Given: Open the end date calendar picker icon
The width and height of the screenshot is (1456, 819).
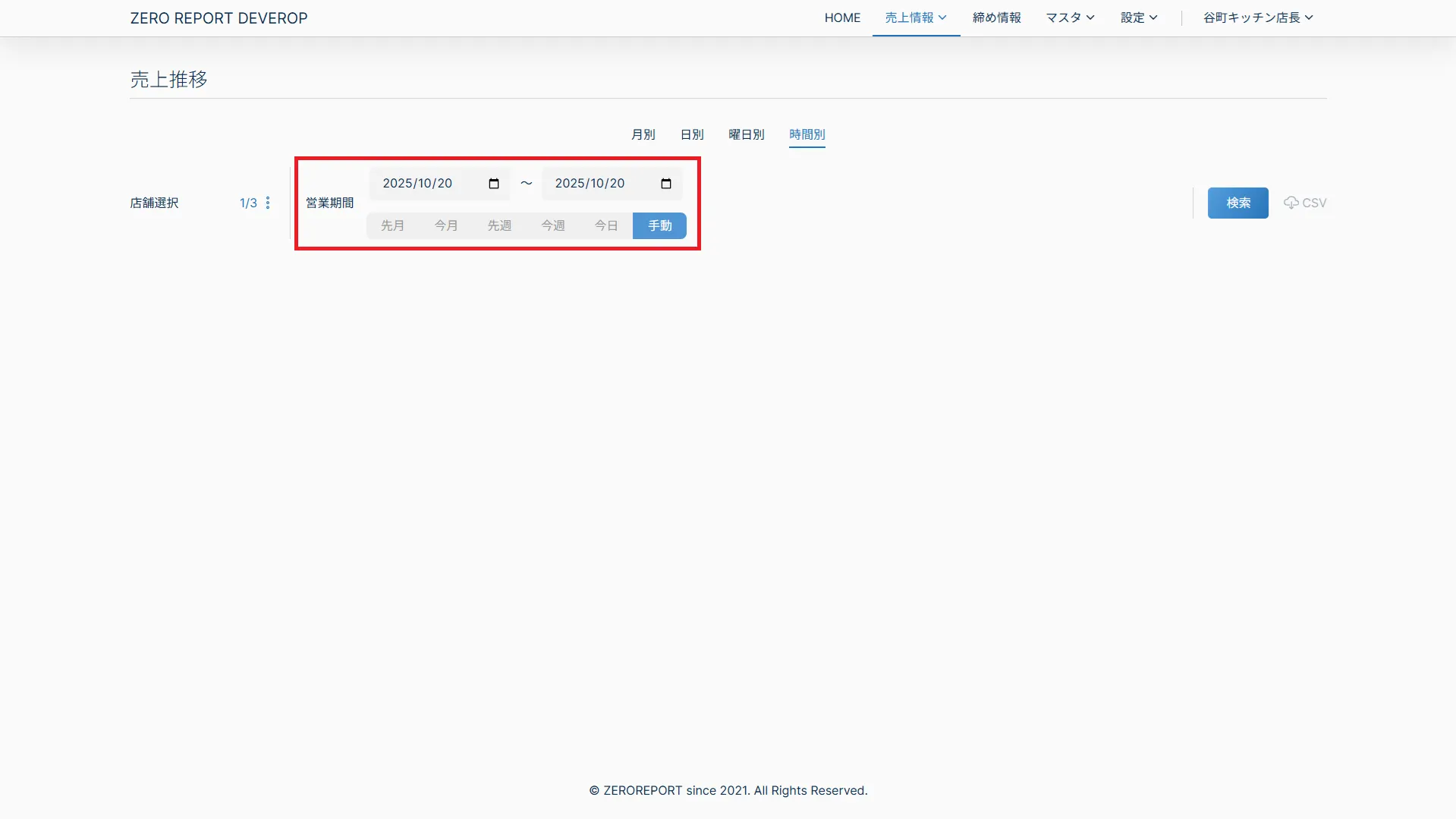Looking at the screenshot, I should 666,184.
